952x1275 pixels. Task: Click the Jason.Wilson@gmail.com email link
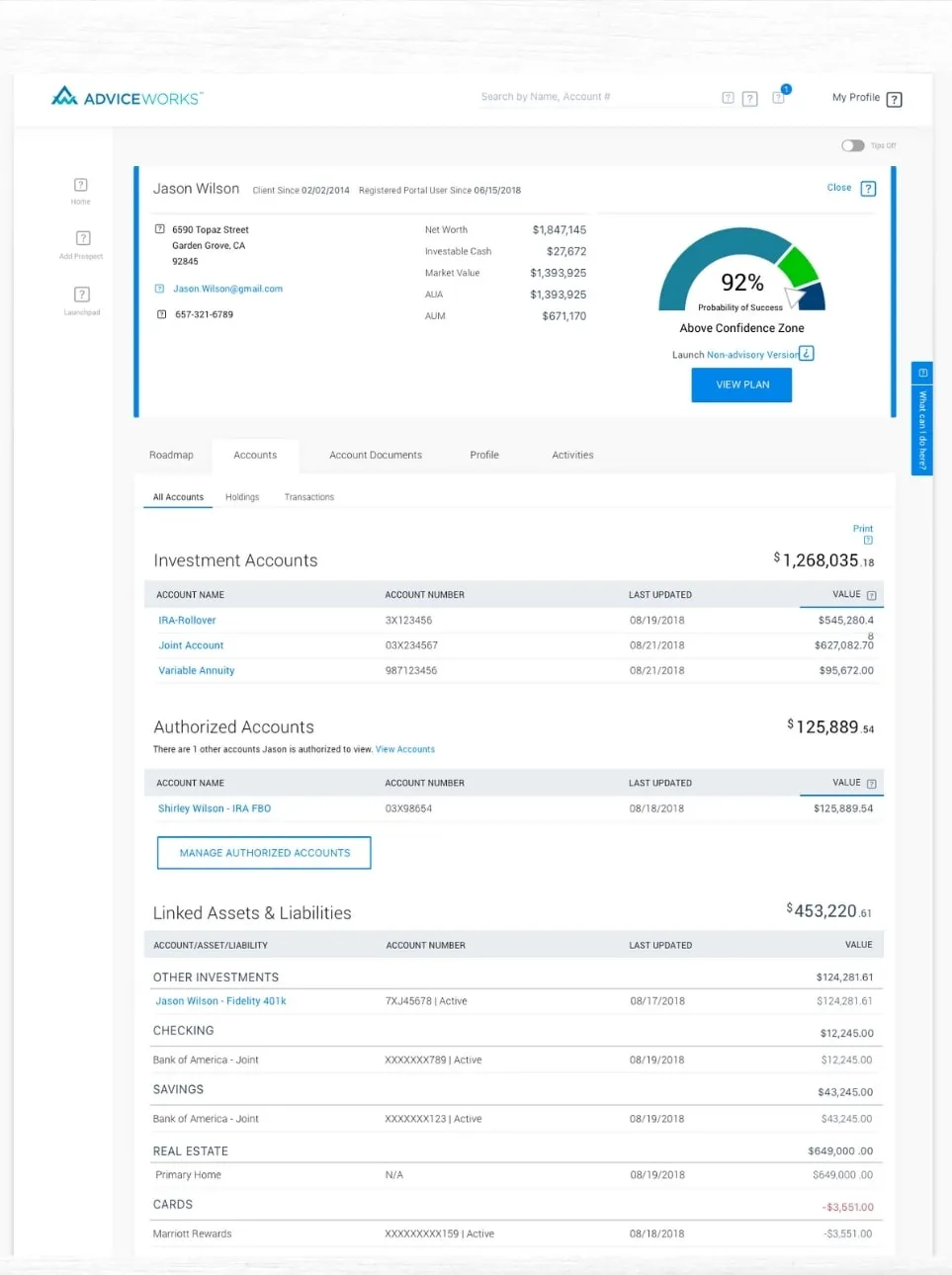227,289
